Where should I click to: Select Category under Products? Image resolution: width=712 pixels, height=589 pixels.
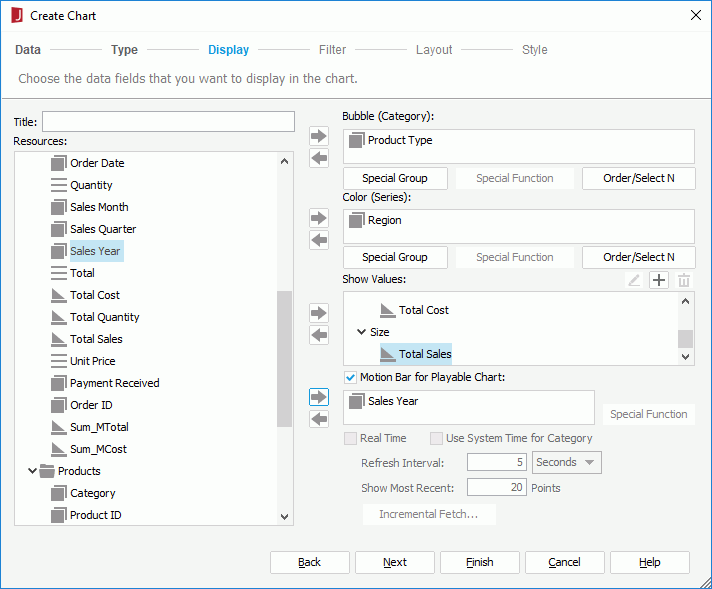pyautogui.click(x=93, y=493)
